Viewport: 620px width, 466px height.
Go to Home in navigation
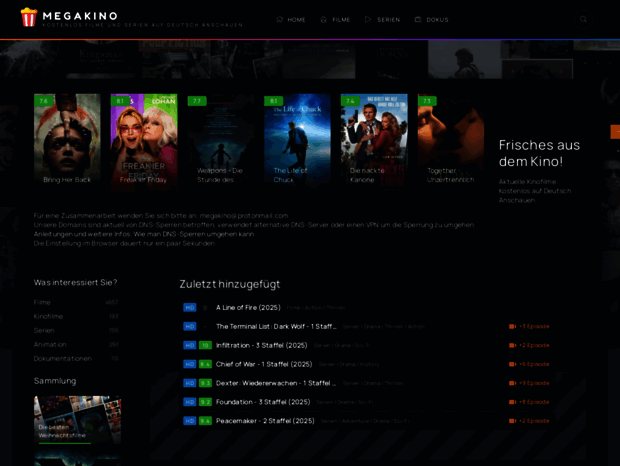(291, 19)
